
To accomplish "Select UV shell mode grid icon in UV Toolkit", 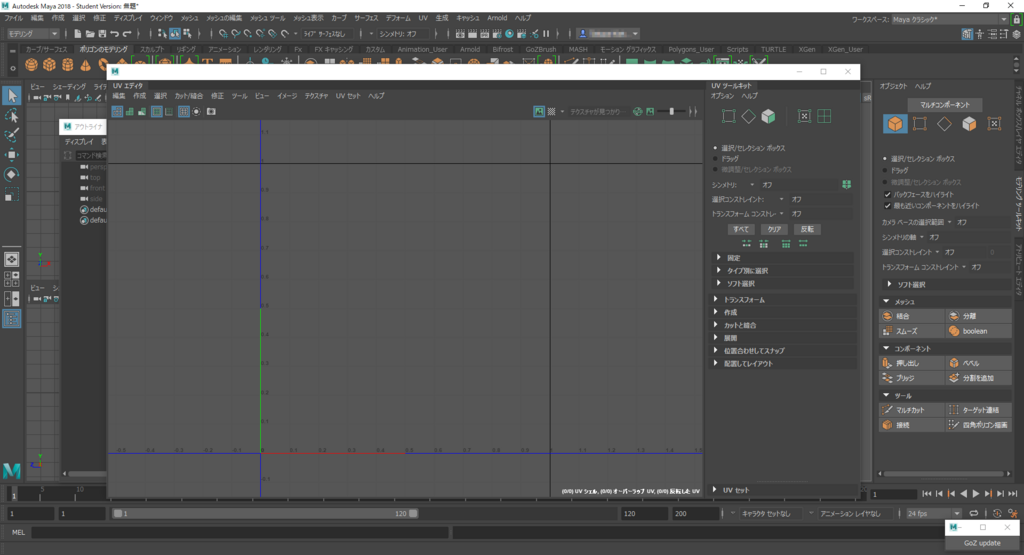I will [824, 116].
